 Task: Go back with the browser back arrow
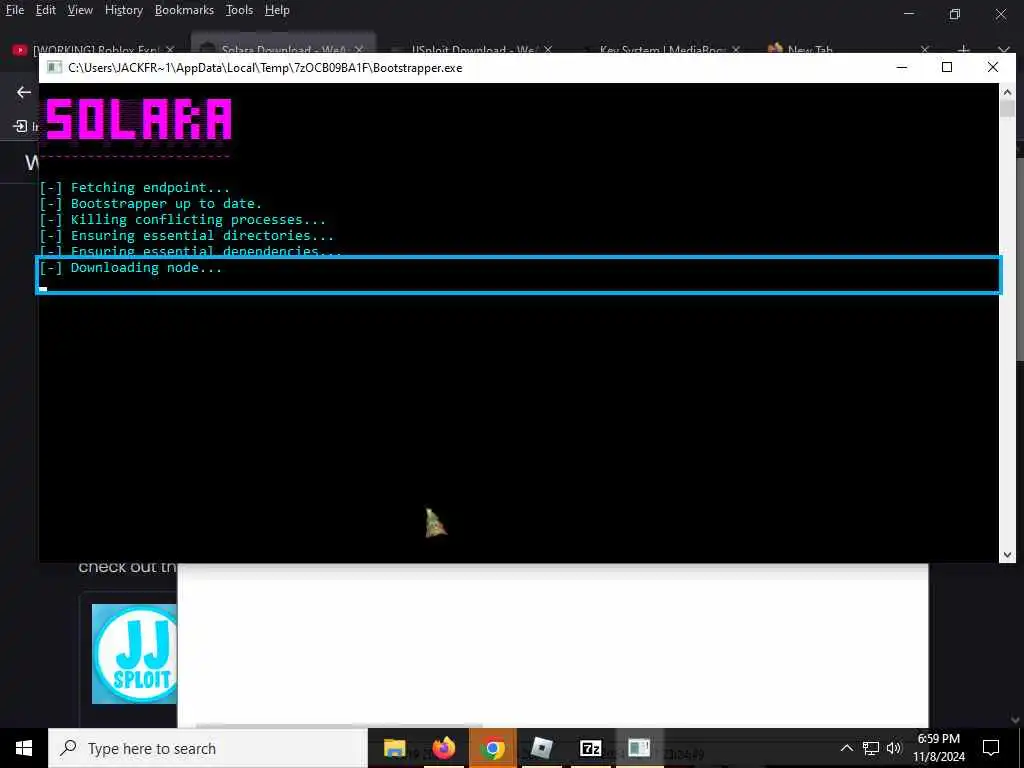point(24,92)
